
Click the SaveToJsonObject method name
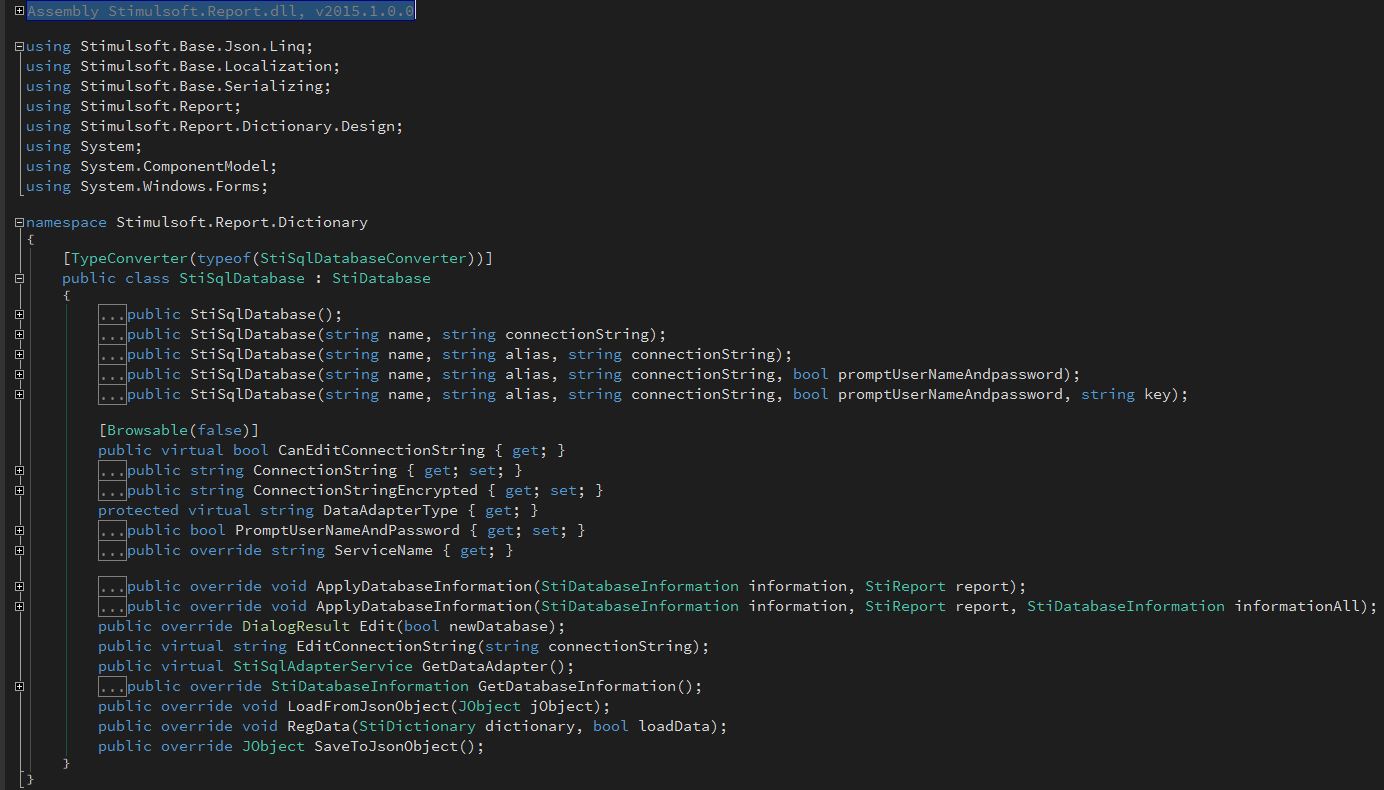(x=385, y=746)
